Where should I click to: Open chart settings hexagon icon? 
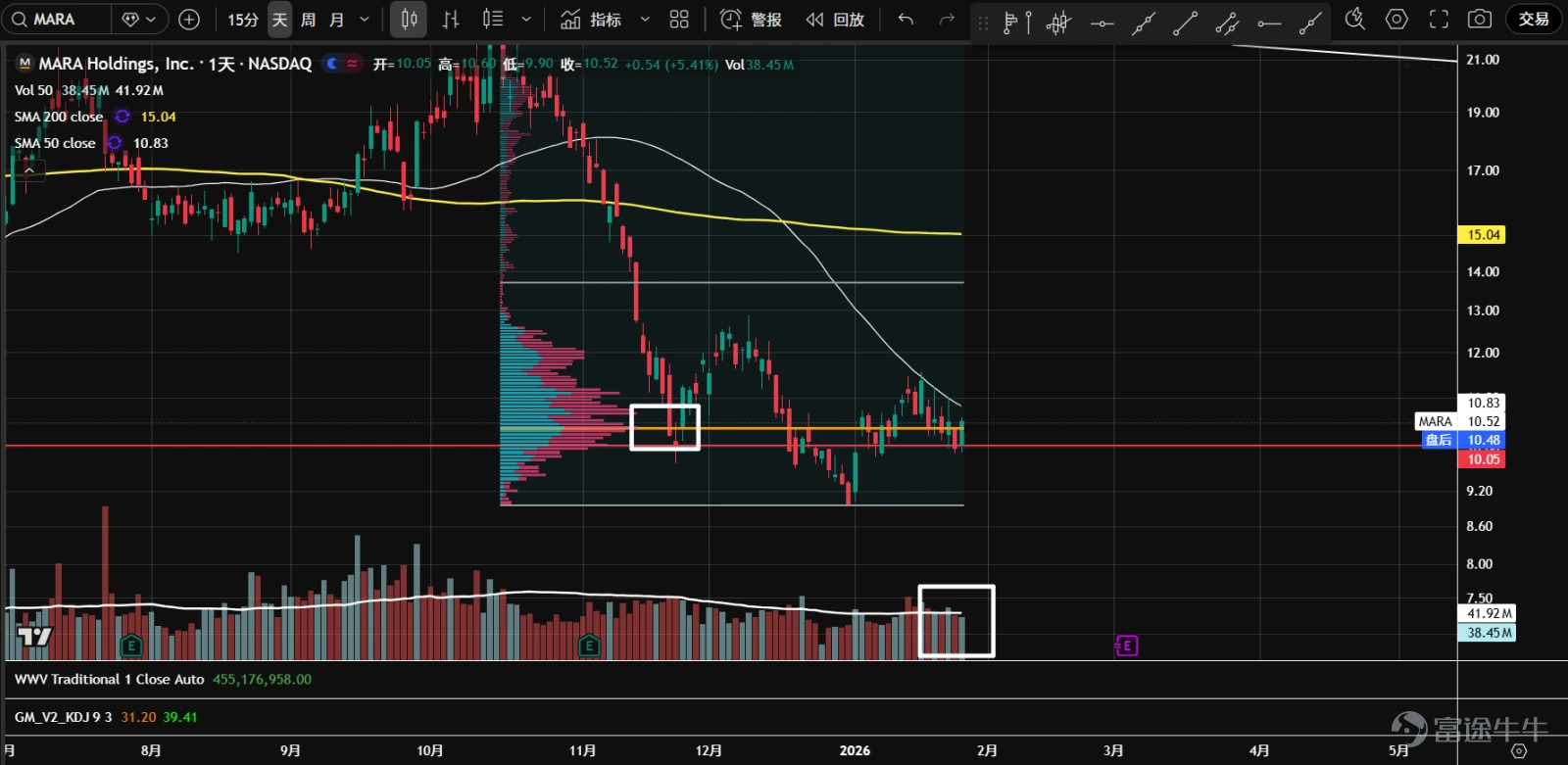click(1397, 20)
